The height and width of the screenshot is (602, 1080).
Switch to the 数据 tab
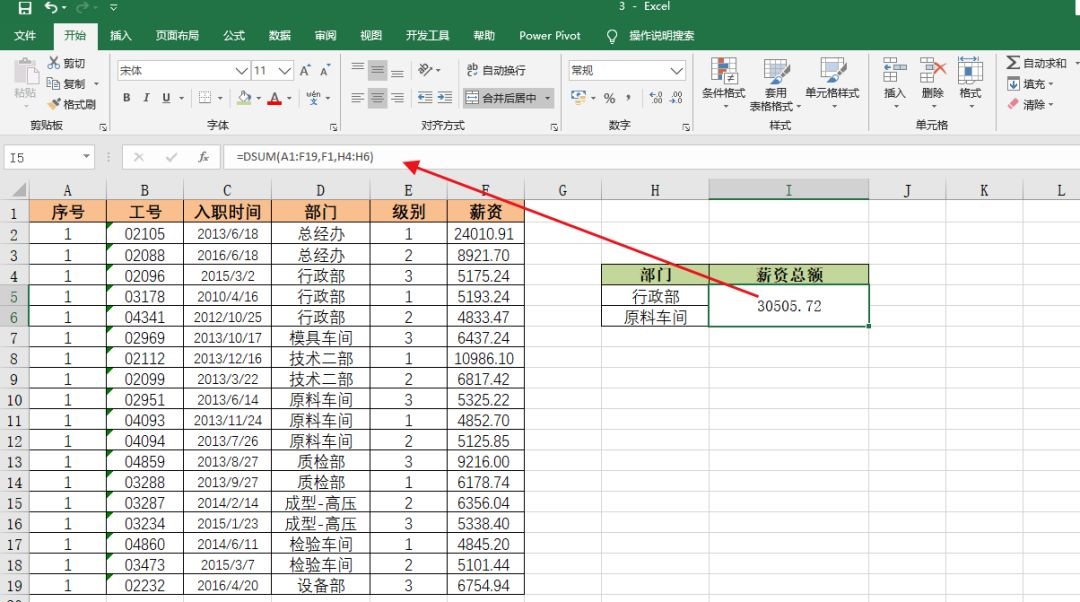click(280, 35)
